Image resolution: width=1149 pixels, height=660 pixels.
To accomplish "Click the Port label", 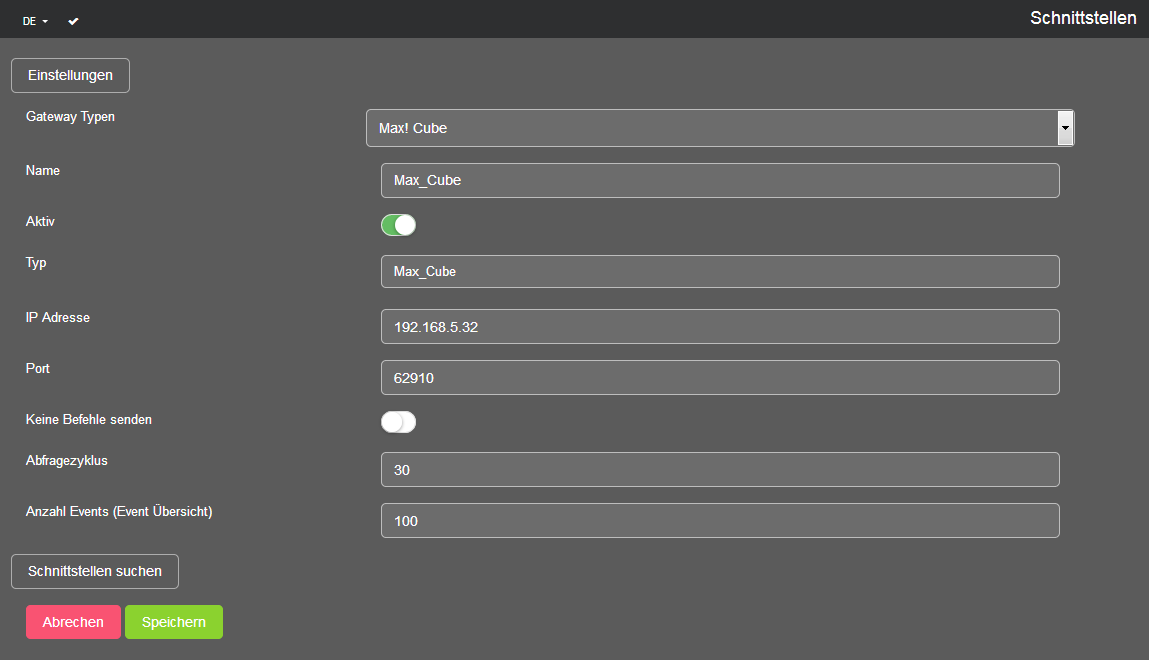I will click(37, 368).
